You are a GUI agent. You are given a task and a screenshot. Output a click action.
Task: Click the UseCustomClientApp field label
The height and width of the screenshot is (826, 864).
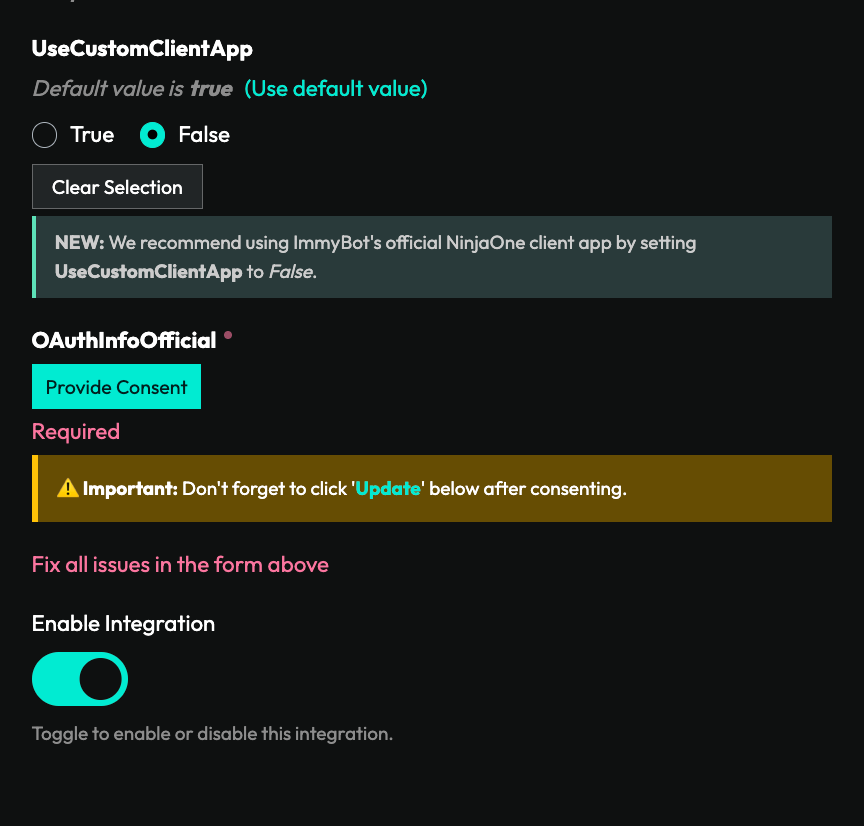click(x=142, y=48)
